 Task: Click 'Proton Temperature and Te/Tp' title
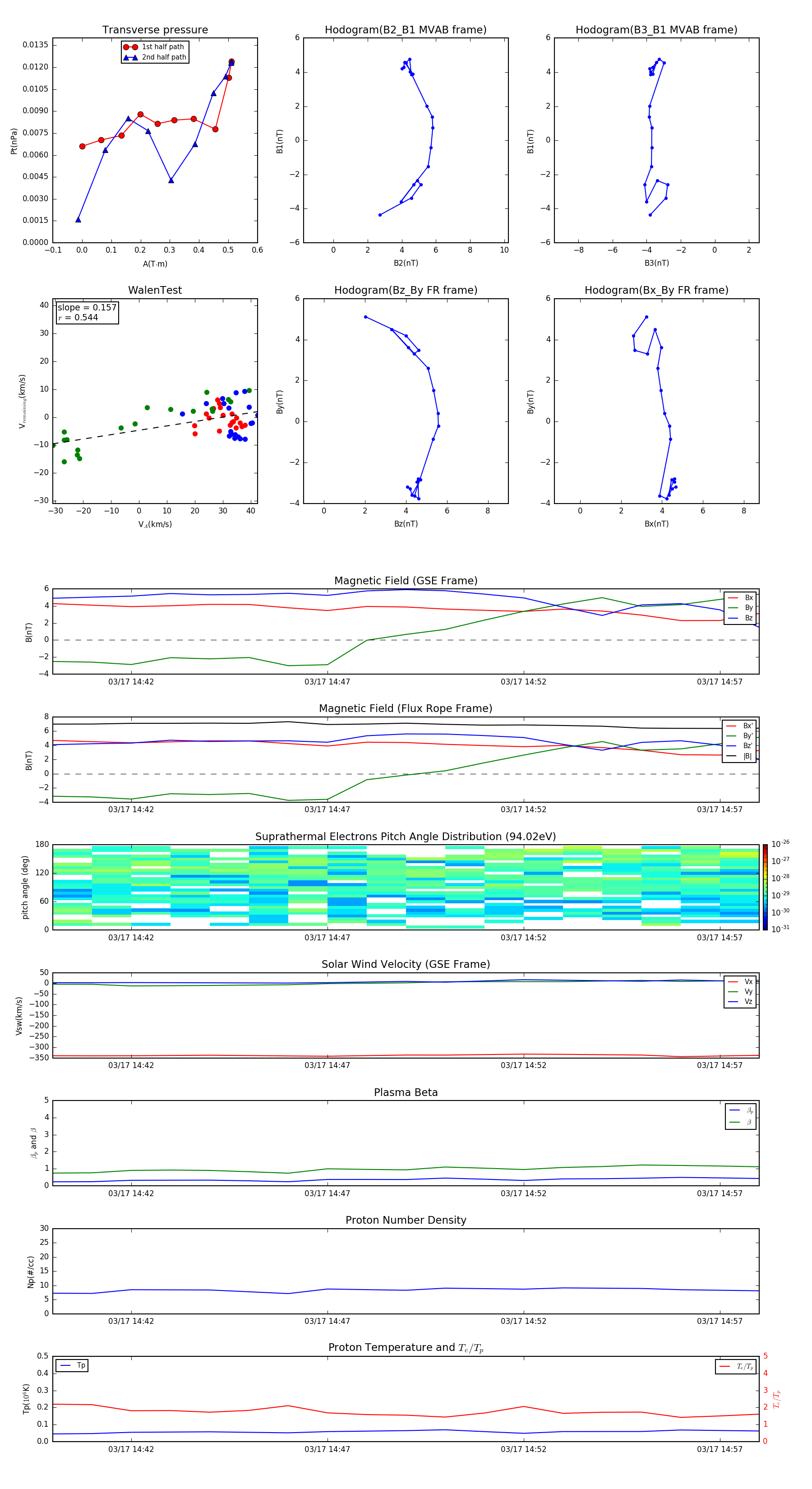406,1348
